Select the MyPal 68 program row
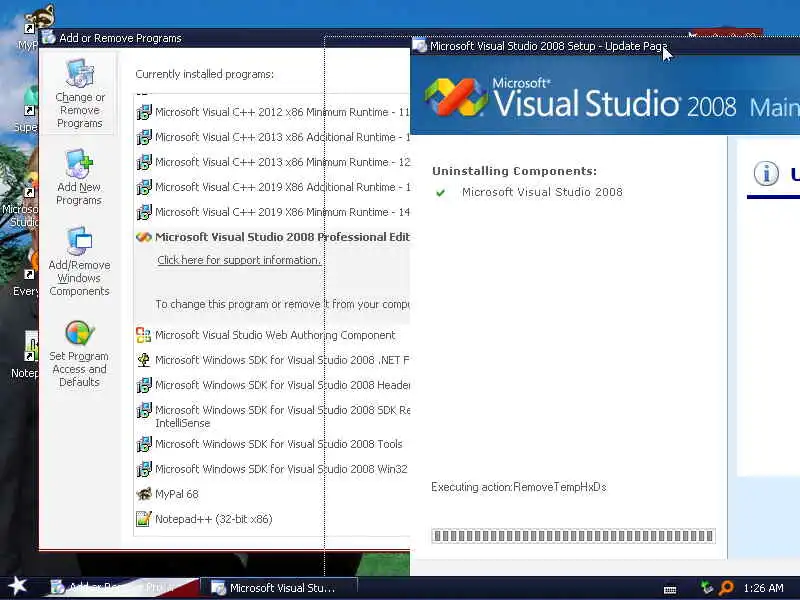This screenshot has width=800, height=600. (x=272, y=494)
